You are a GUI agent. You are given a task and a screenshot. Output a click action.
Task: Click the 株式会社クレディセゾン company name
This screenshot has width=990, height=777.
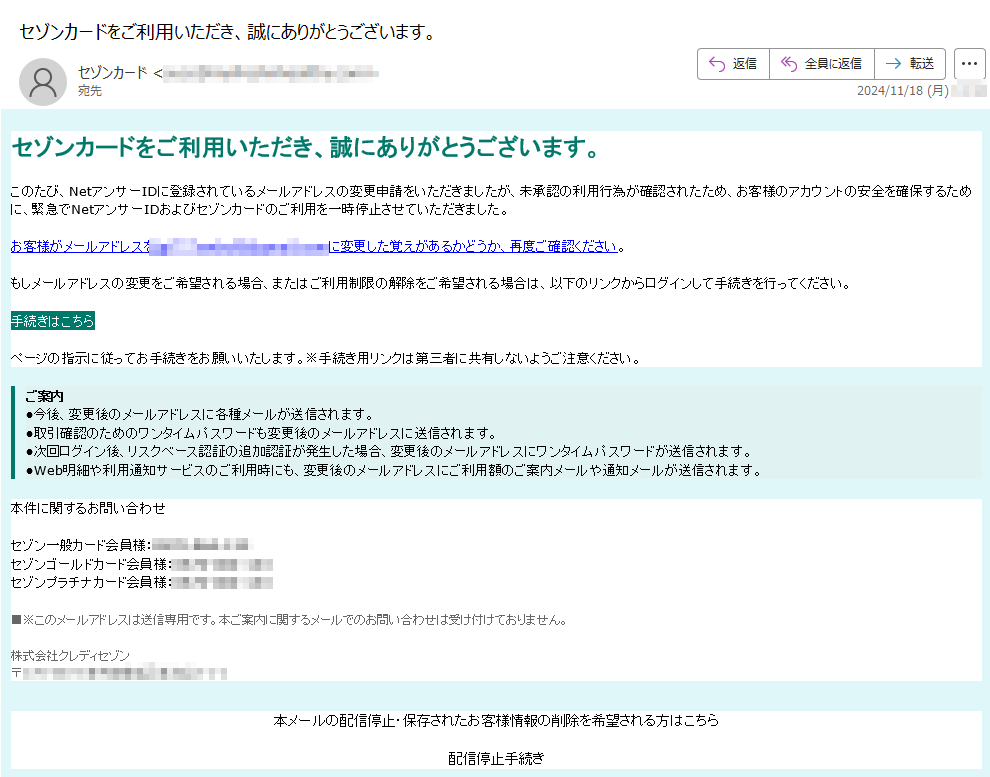(x=70, y=656)
